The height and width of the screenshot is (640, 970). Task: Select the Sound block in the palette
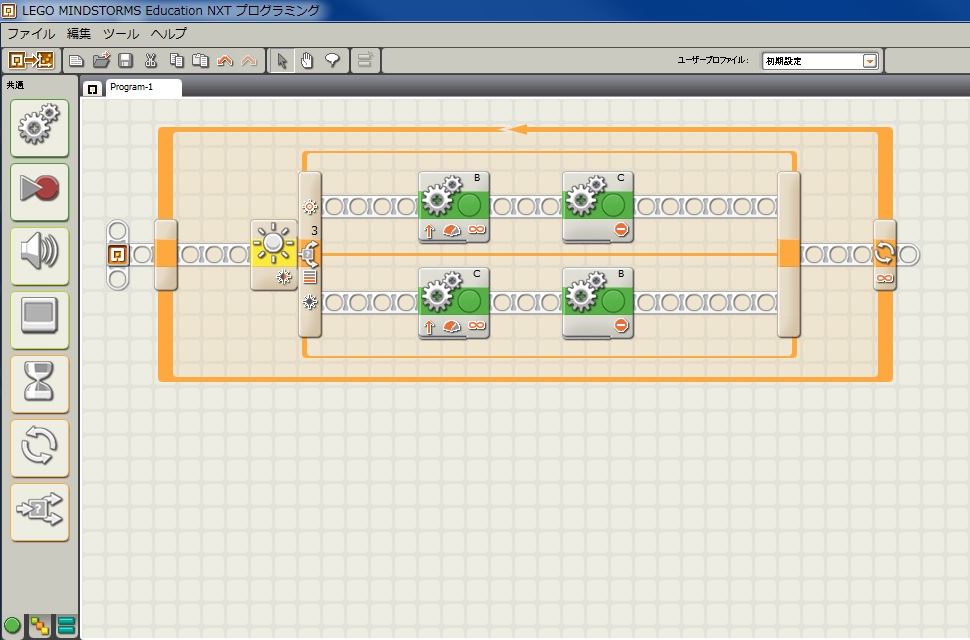[x=40, y=255]
